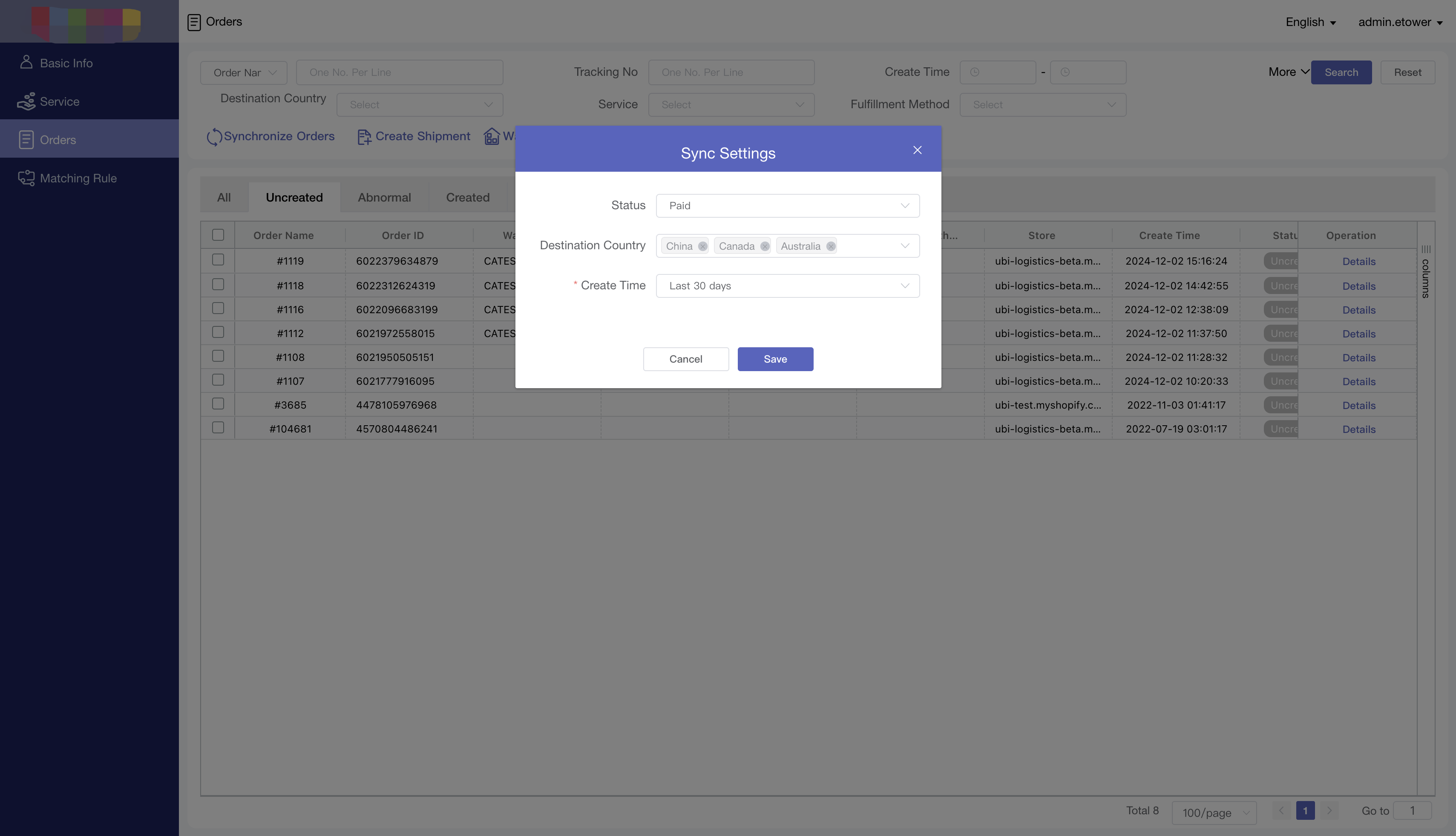Close the Sync Settings dialog
This screenshot has width=1456, height=836.
click(x=917, y=150)
